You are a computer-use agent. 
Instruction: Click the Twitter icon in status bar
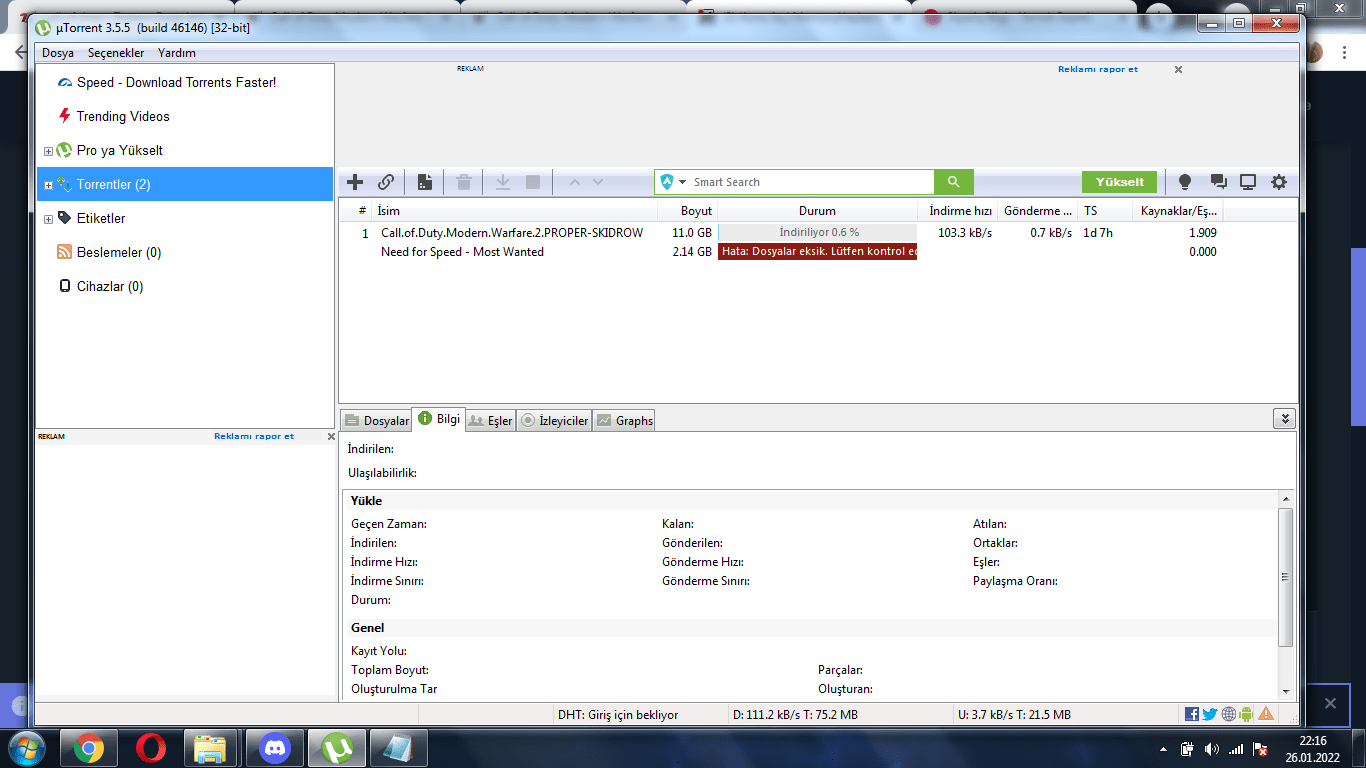click(x=1210, y=714)
